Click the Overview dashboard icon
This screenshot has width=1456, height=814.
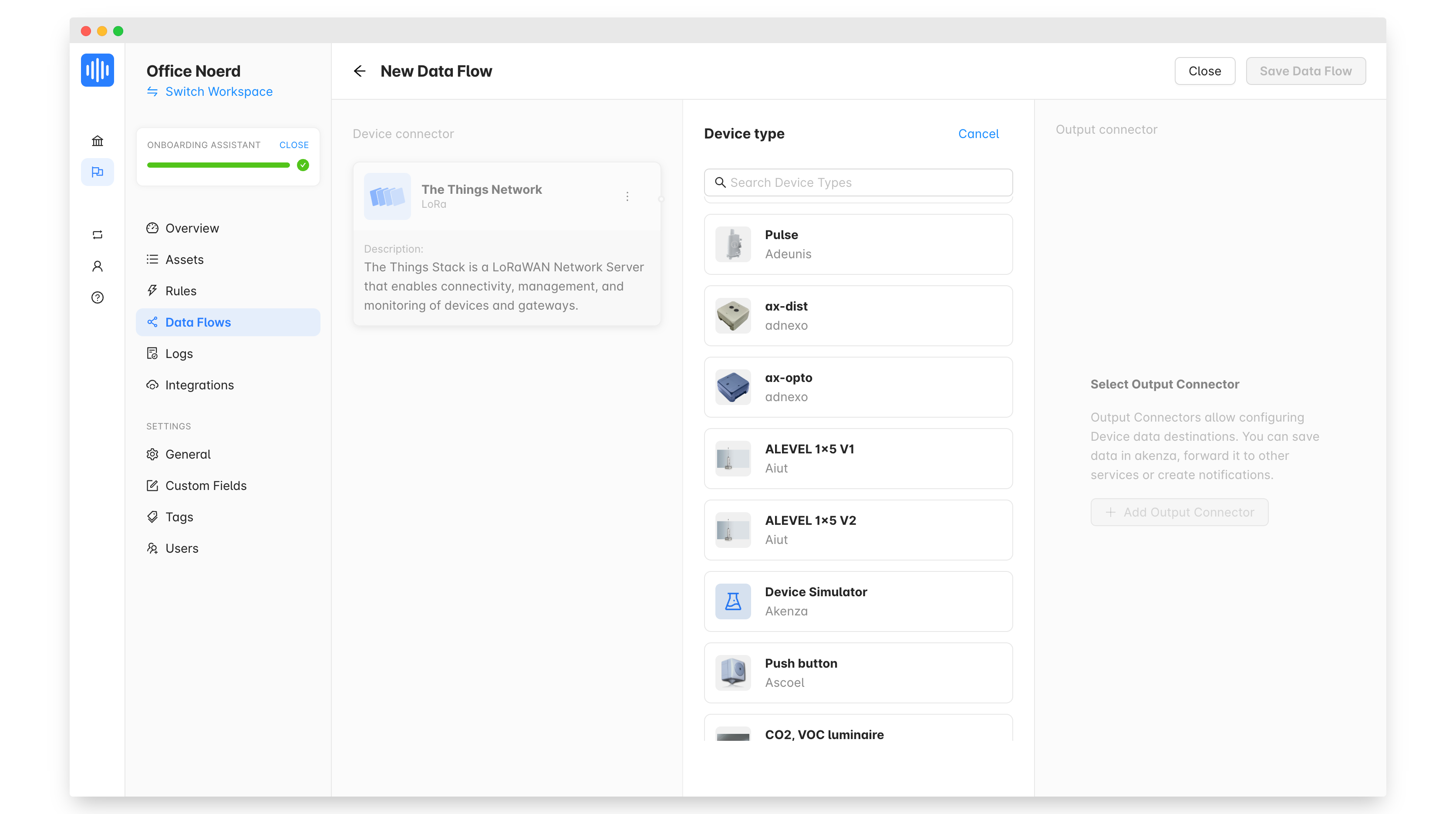(152, 228)
